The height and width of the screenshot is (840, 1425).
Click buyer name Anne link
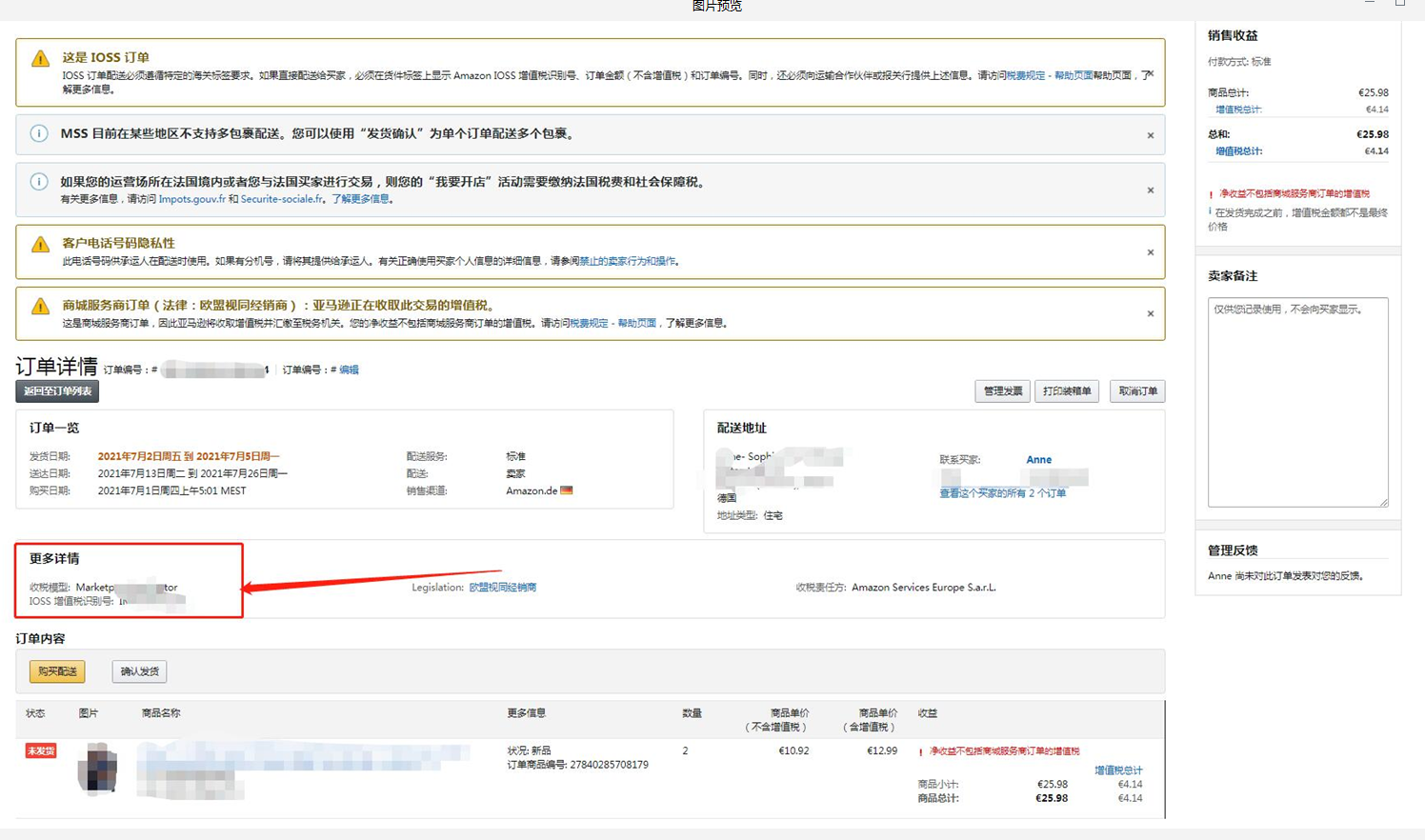(1039, 459)
